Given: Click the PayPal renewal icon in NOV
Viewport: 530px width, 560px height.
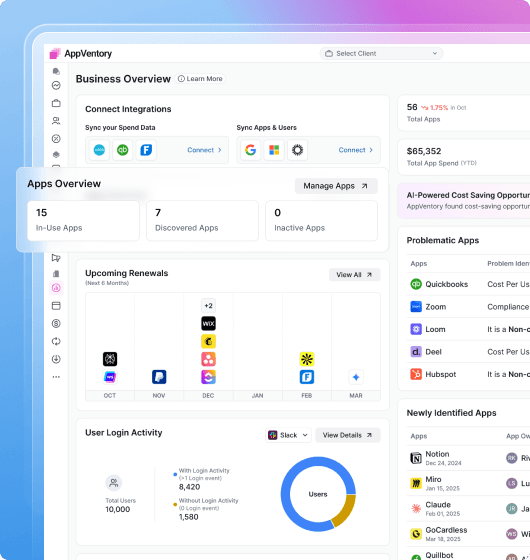Looking at the screenshot, I should [159, 377].
